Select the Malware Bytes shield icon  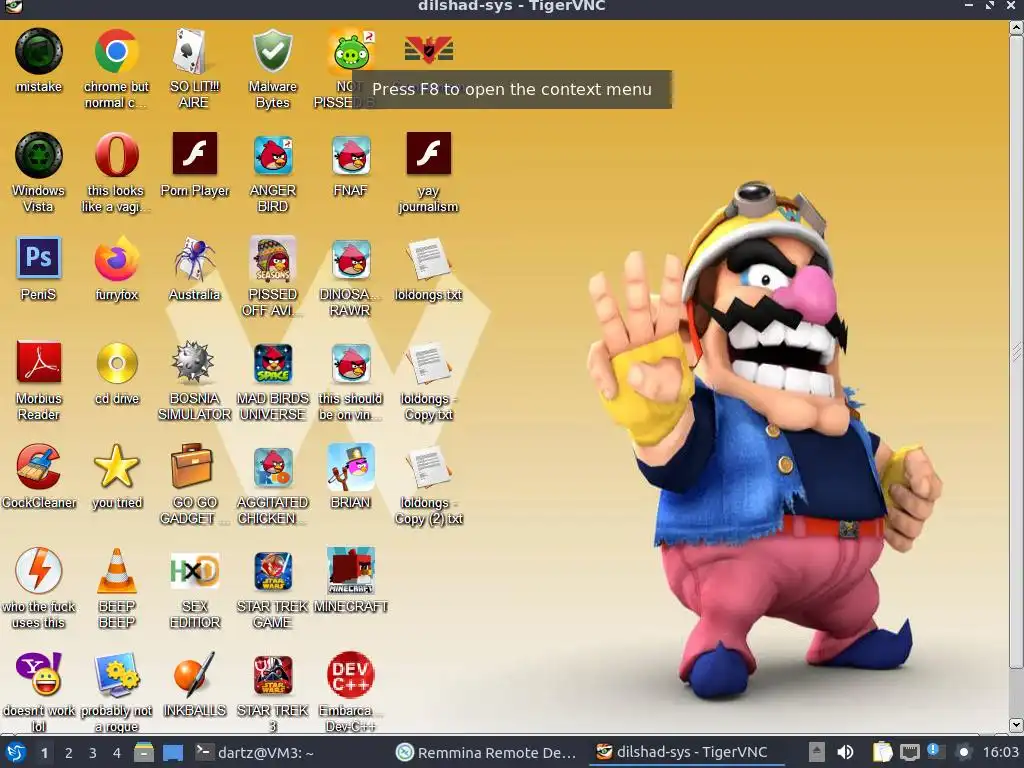[x=272, y=51]
